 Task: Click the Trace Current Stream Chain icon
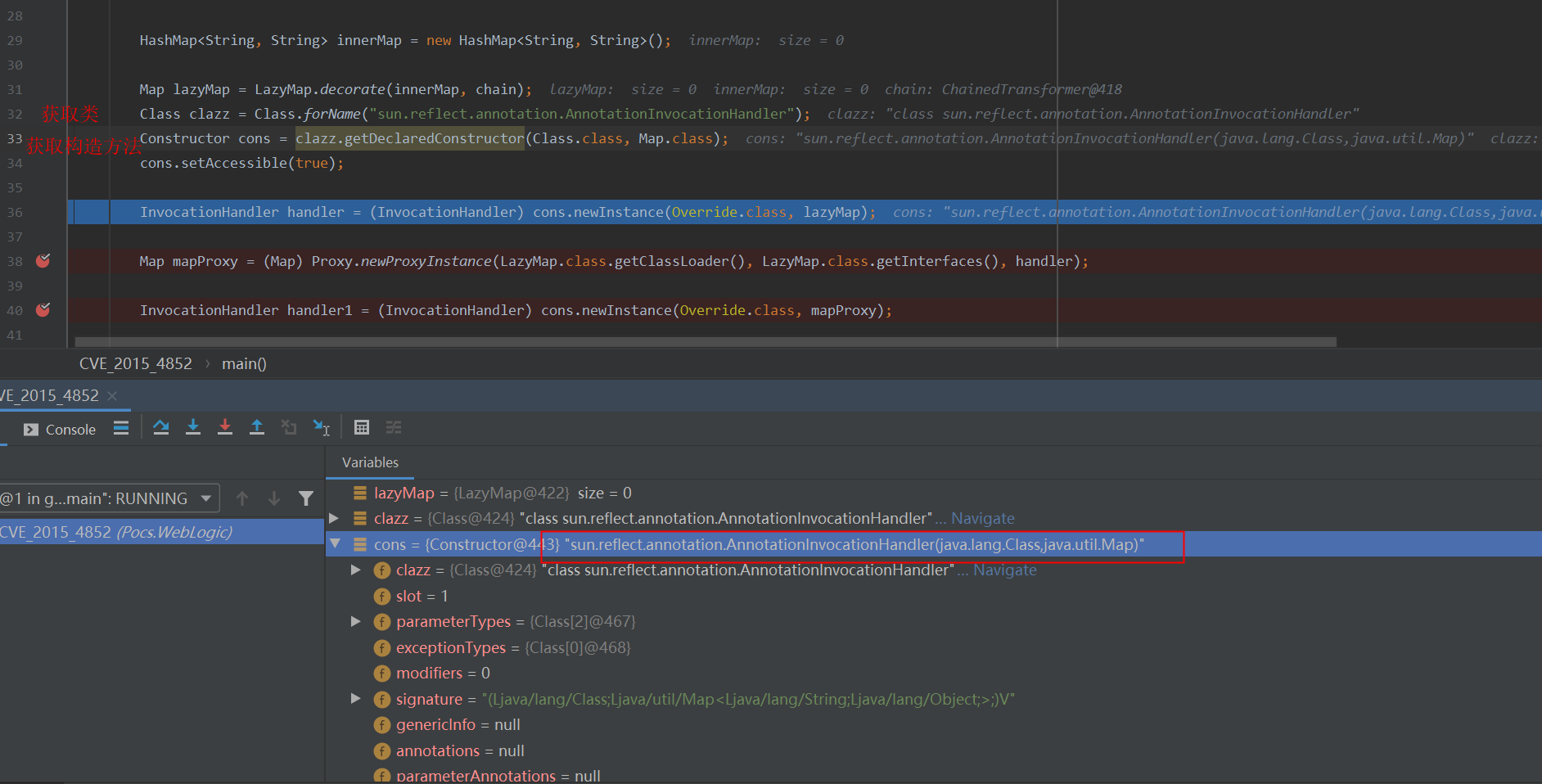click(394, 427)
